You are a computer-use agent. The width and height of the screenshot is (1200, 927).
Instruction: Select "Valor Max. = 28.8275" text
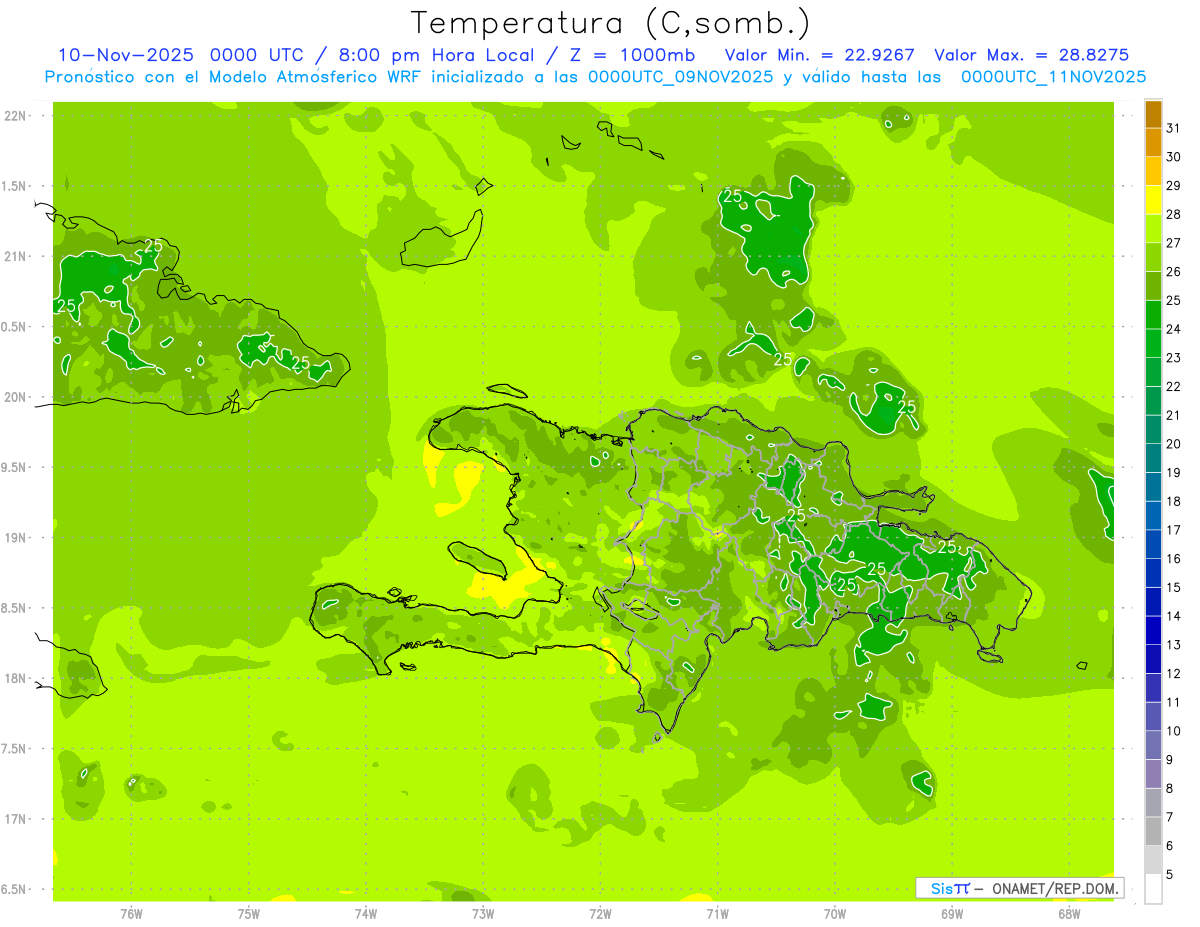[x=1031, y=55]
